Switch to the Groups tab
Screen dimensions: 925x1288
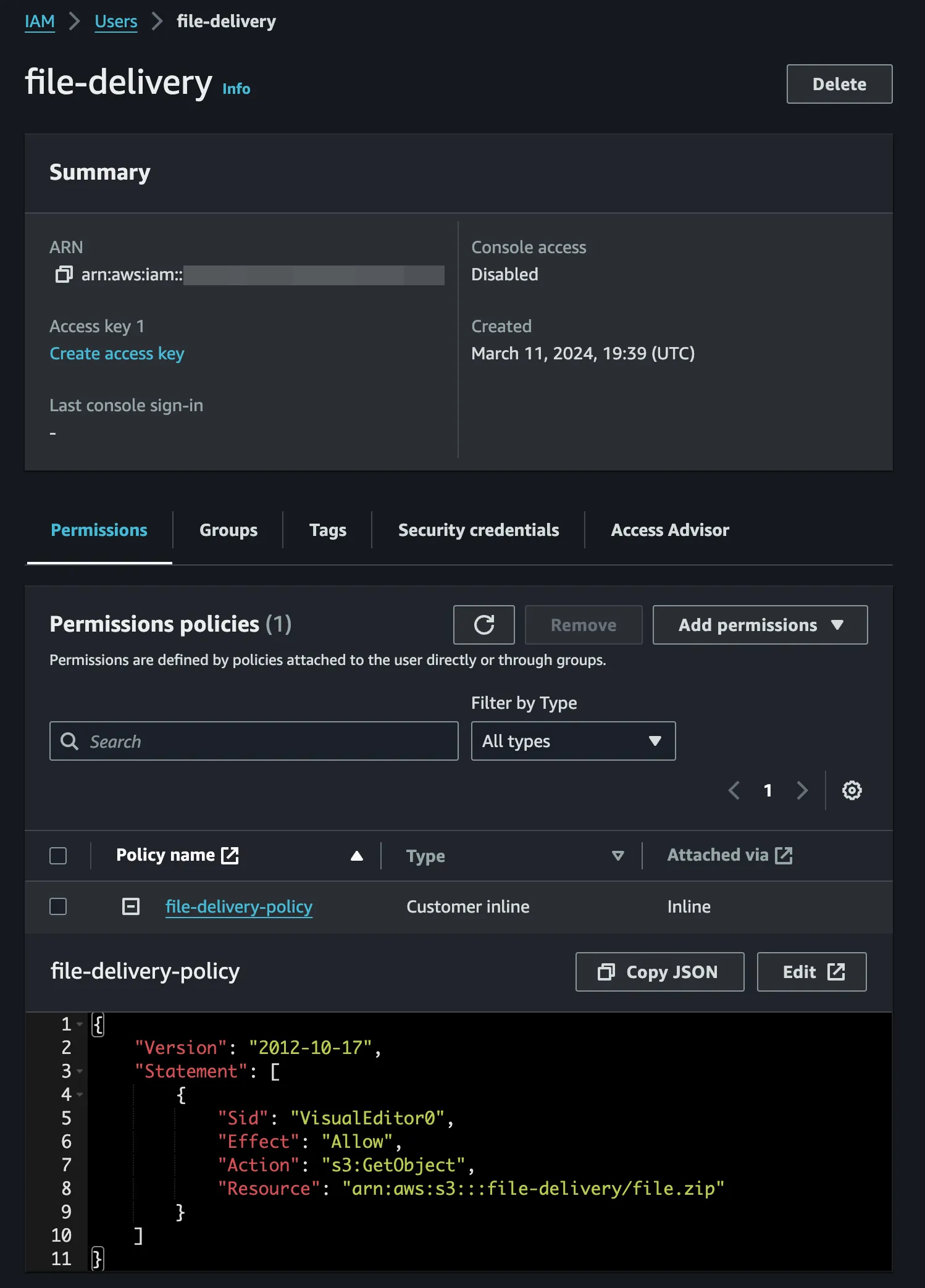point(228,530)
